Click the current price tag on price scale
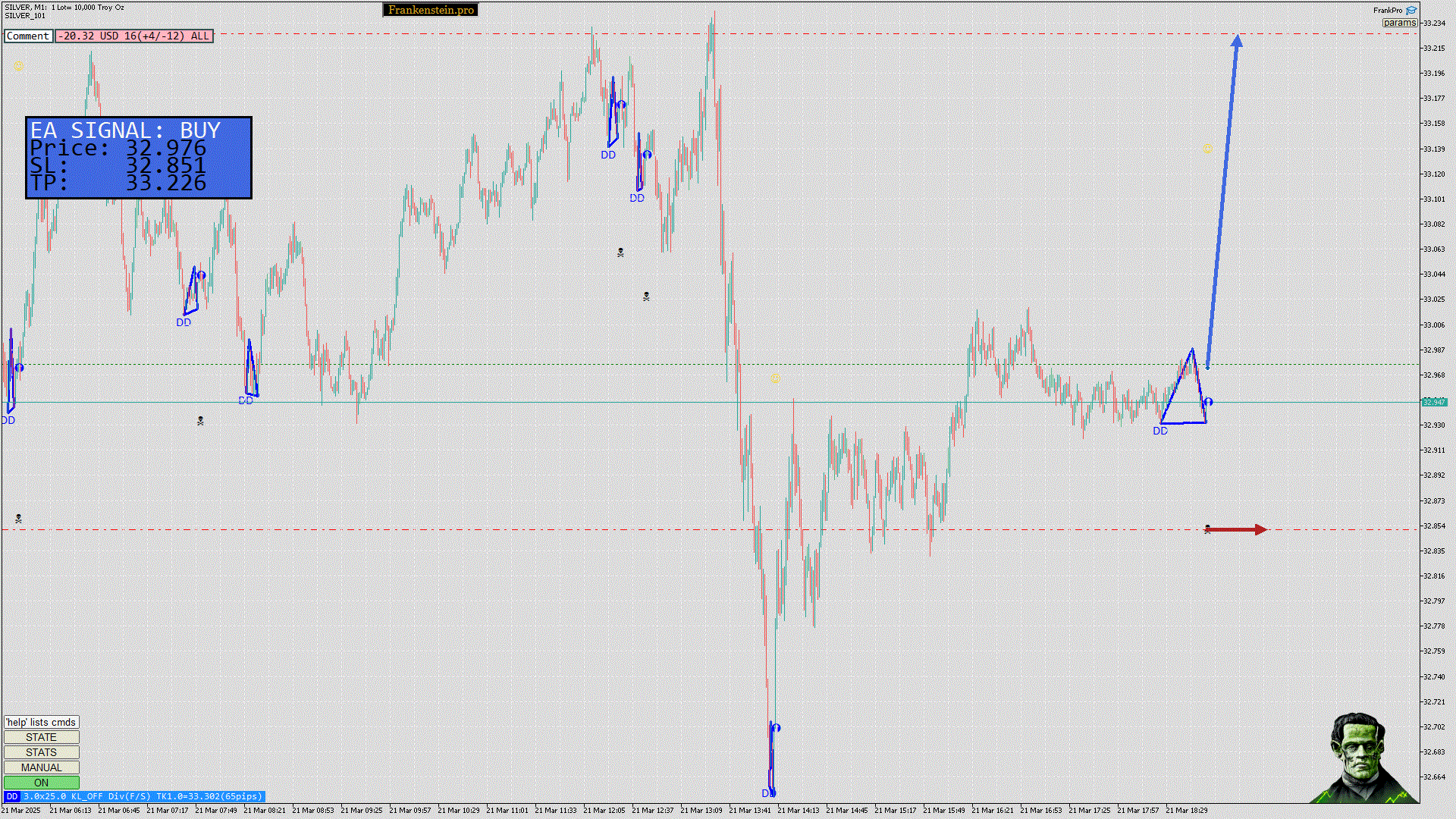The width and height of the screenshot is (1456, 819). [1433, 402]
